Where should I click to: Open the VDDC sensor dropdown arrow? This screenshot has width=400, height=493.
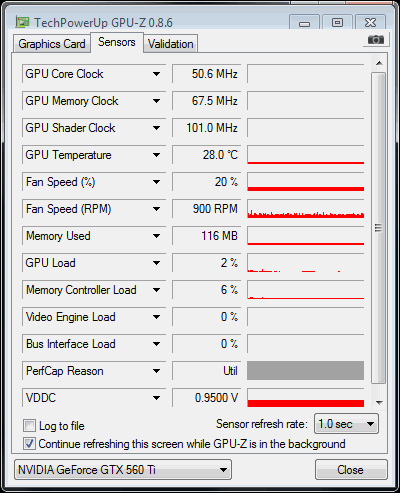[x=156, y=398]
